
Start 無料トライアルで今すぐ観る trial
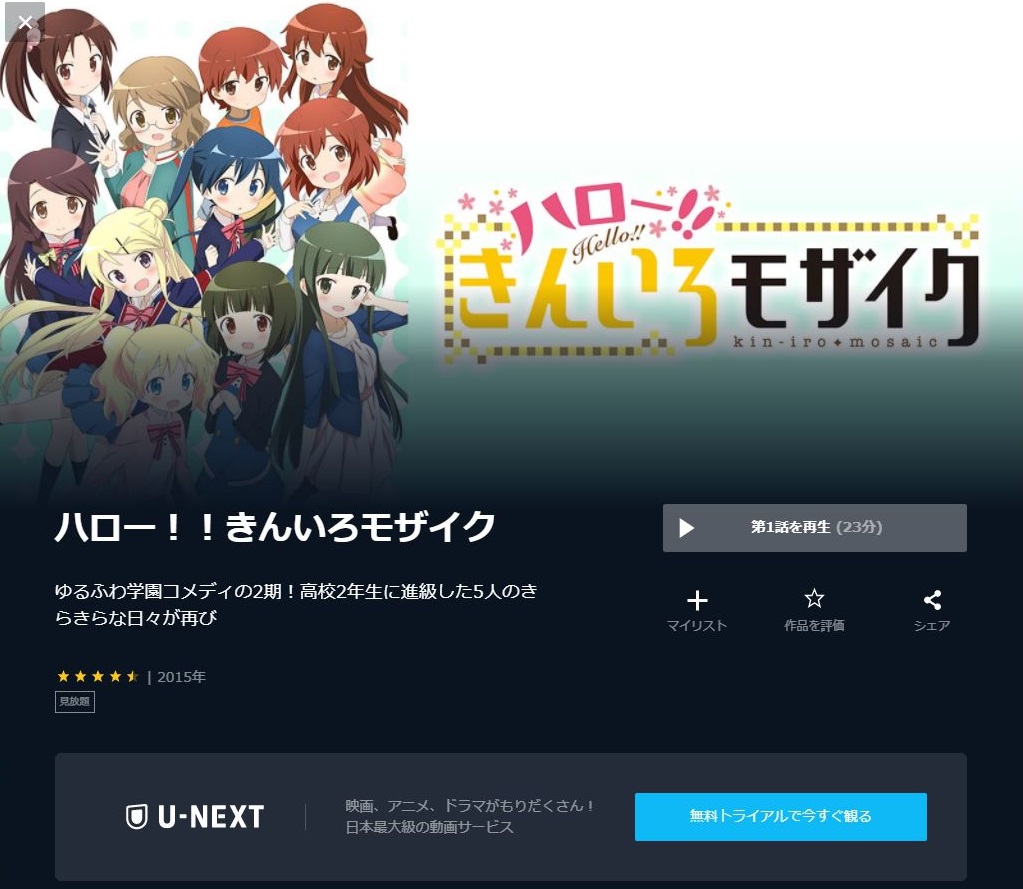(780, 817)
